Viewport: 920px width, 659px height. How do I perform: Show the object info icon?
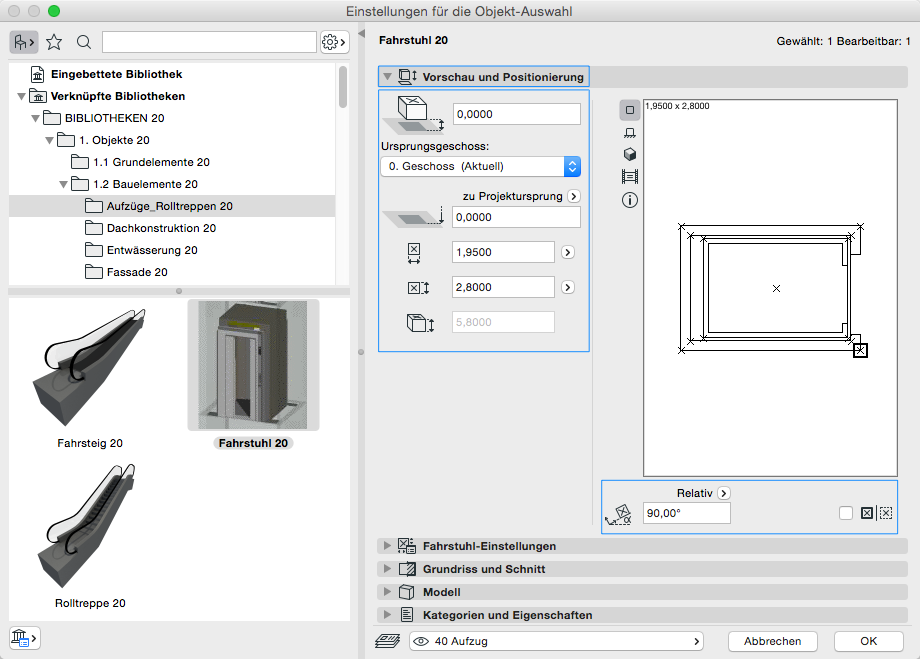pos(630,200)
